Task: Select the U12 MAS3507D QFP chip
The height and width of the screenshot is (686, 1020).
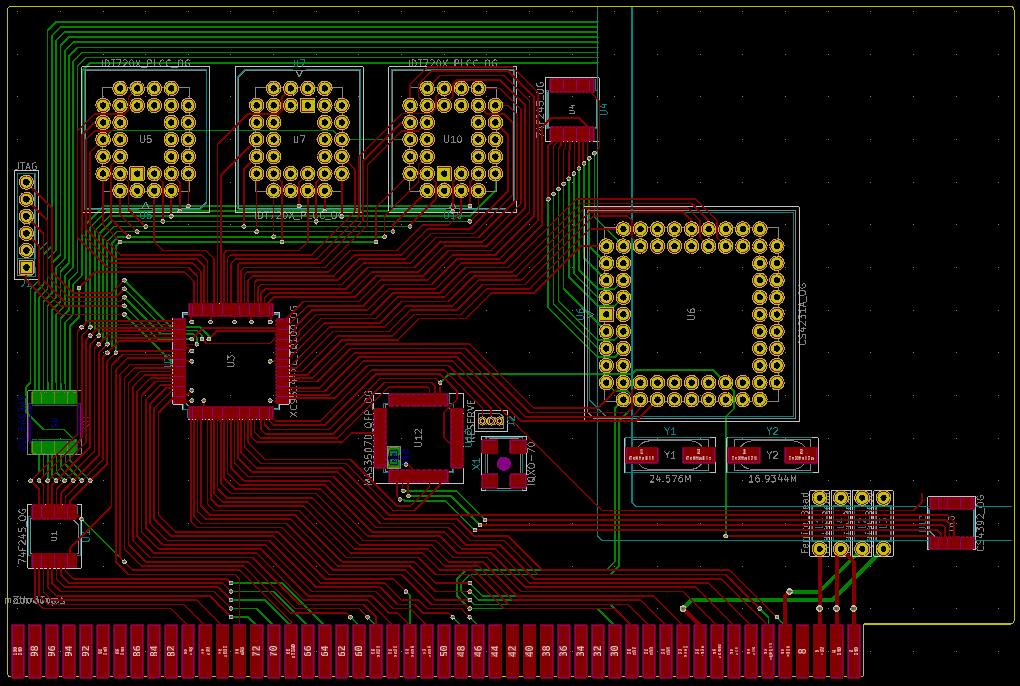Action: click(x=419, y=437)
